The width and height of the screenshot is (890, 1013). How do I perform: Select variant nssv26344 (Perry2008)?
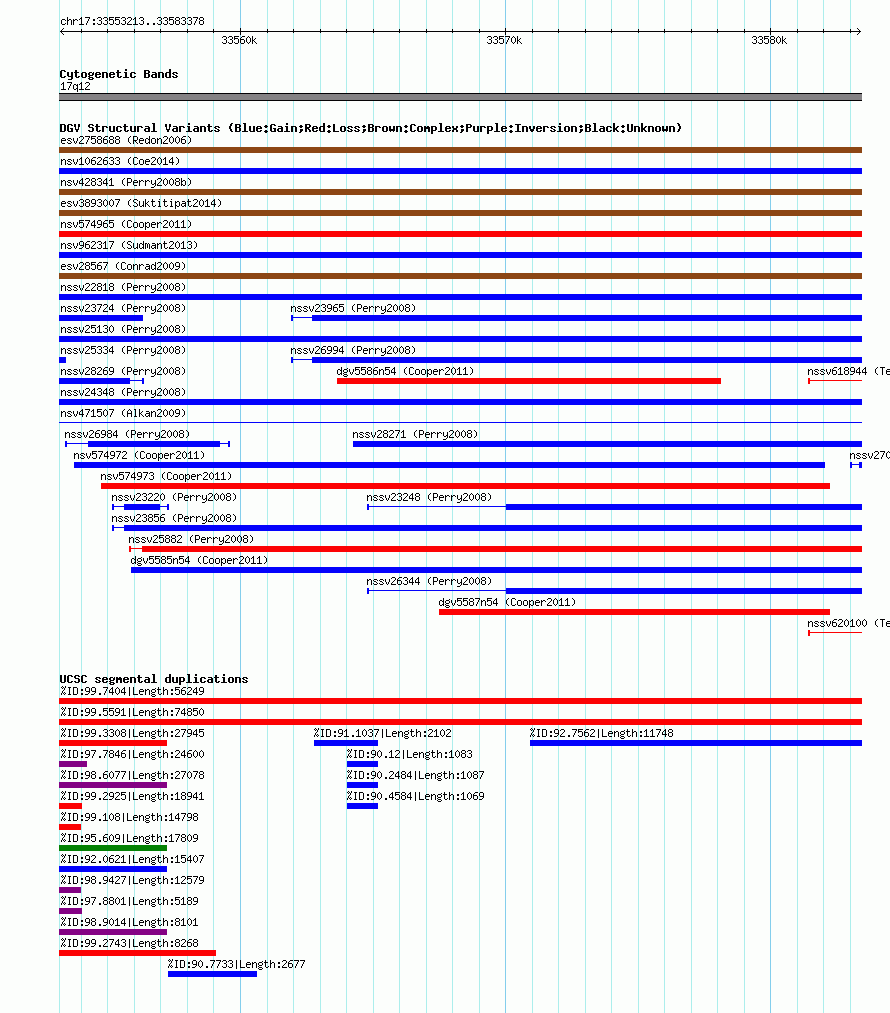point(614,591)
